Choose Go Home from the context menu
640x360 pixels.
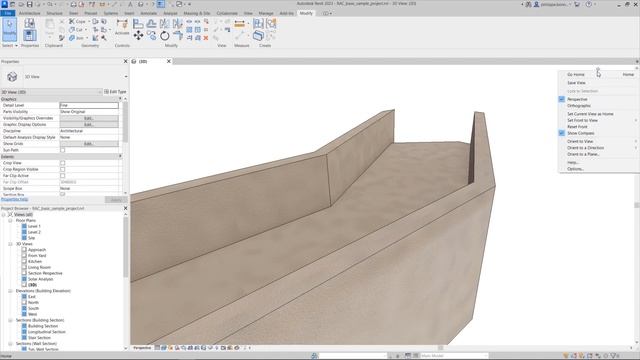click(x=576, y=75)
